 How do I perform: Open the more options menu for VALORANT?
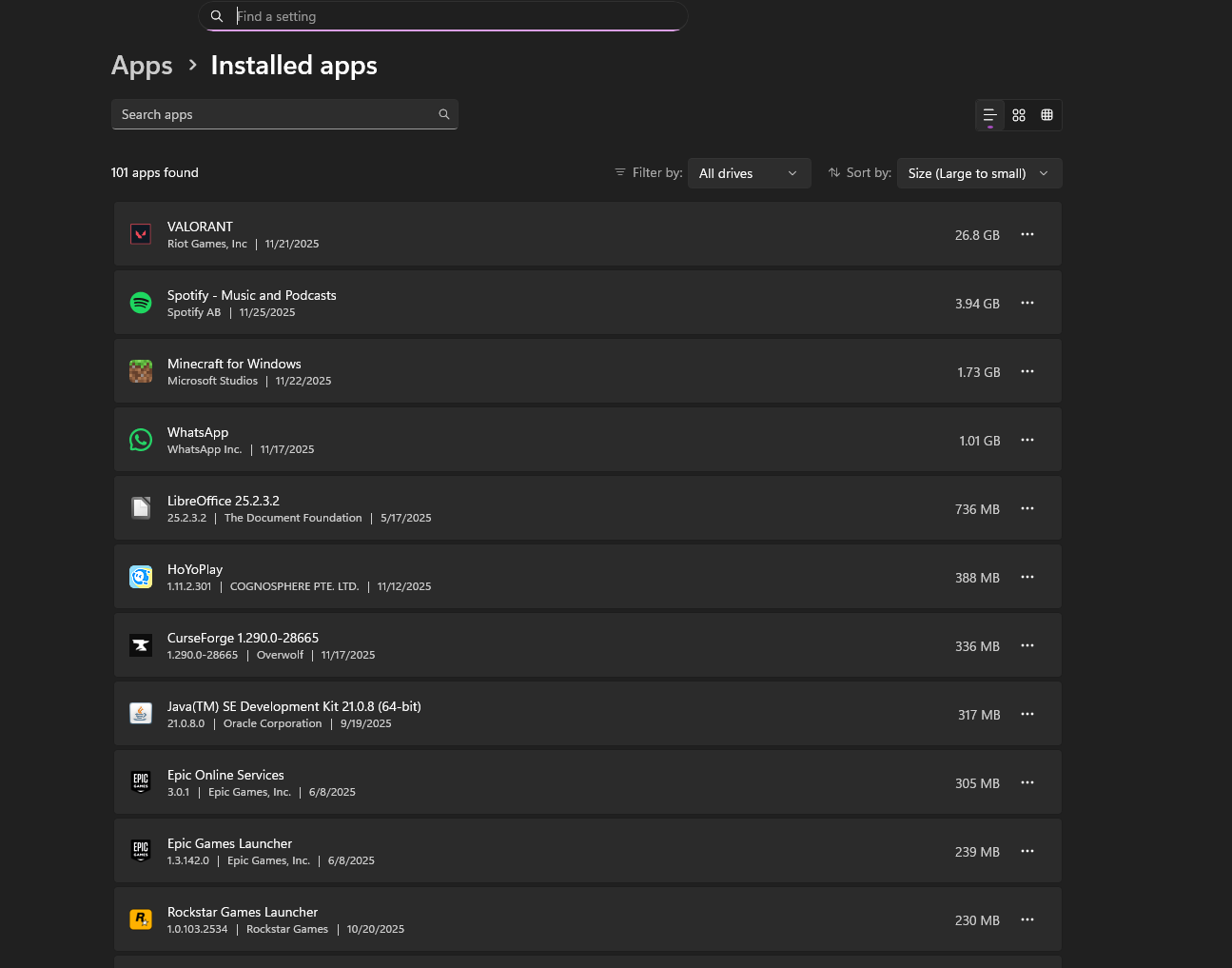(x=1027, y=234)
